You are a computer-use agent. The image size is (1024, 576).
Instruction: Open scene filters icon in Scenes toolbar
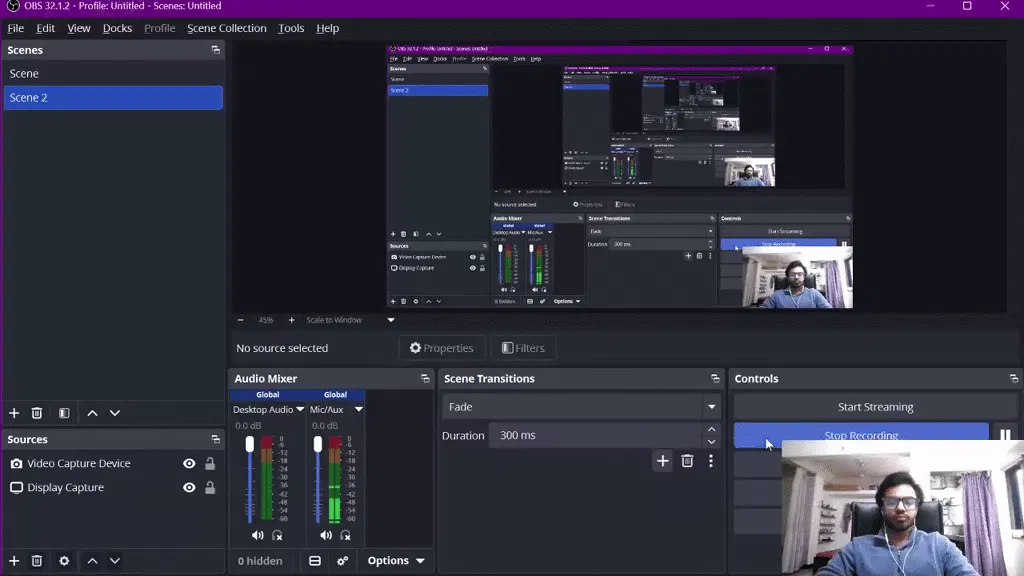[x=64, y=413]
